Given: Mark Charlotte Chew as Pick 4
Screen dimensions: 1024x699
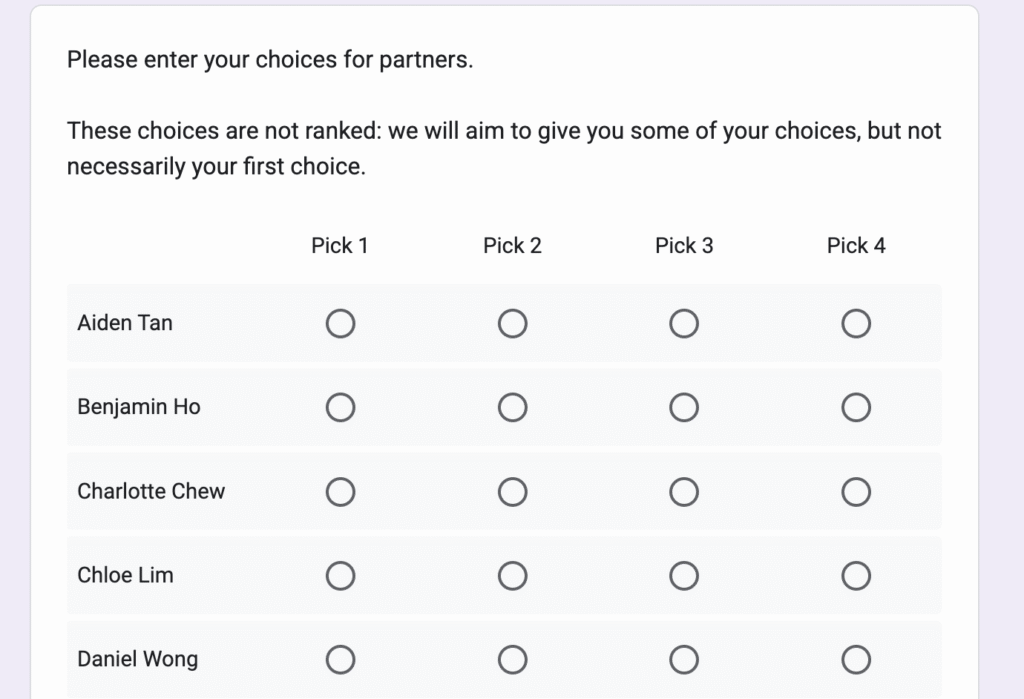Looking at the screenshot, I should point(856,492).
